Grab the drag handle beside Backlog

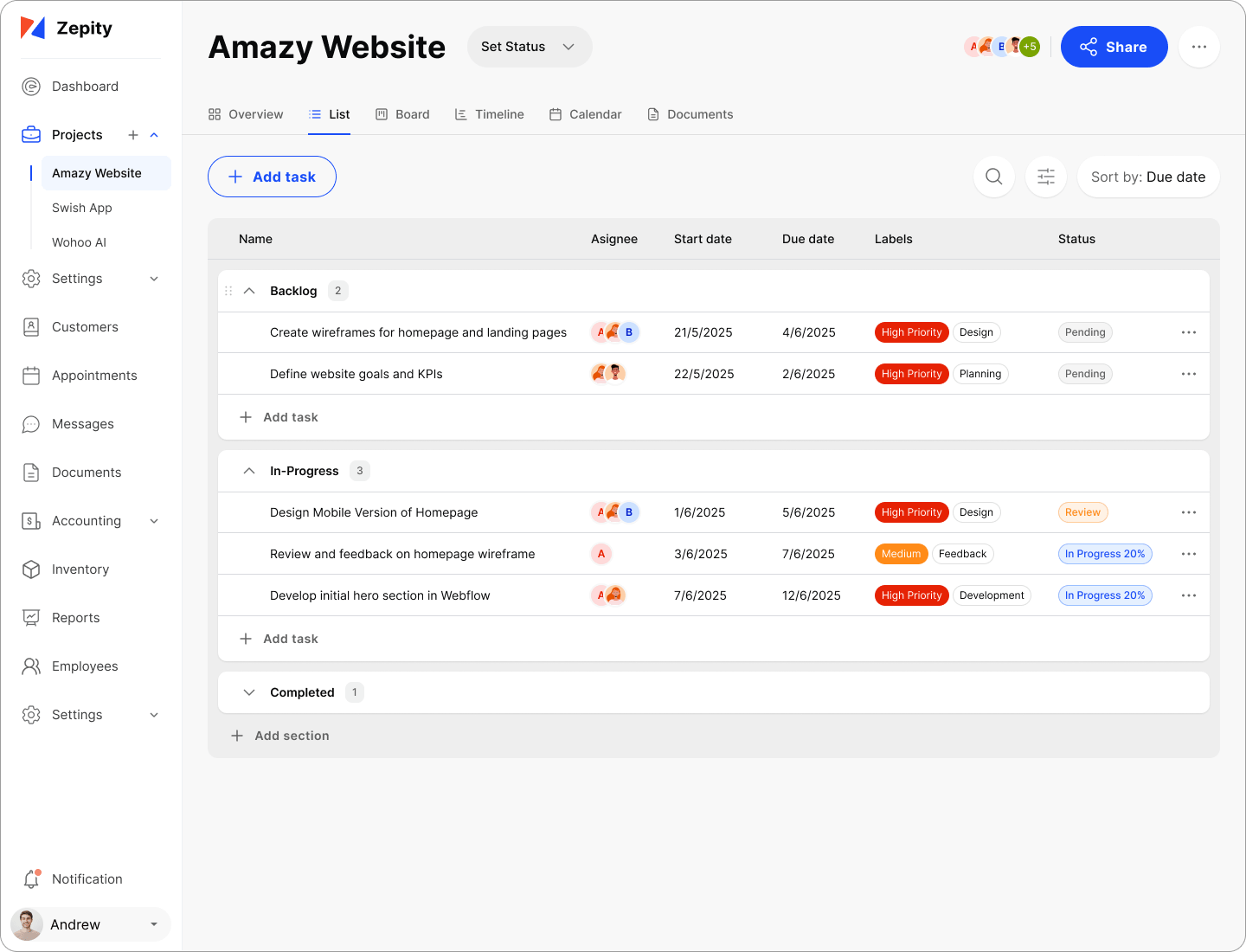228,291
